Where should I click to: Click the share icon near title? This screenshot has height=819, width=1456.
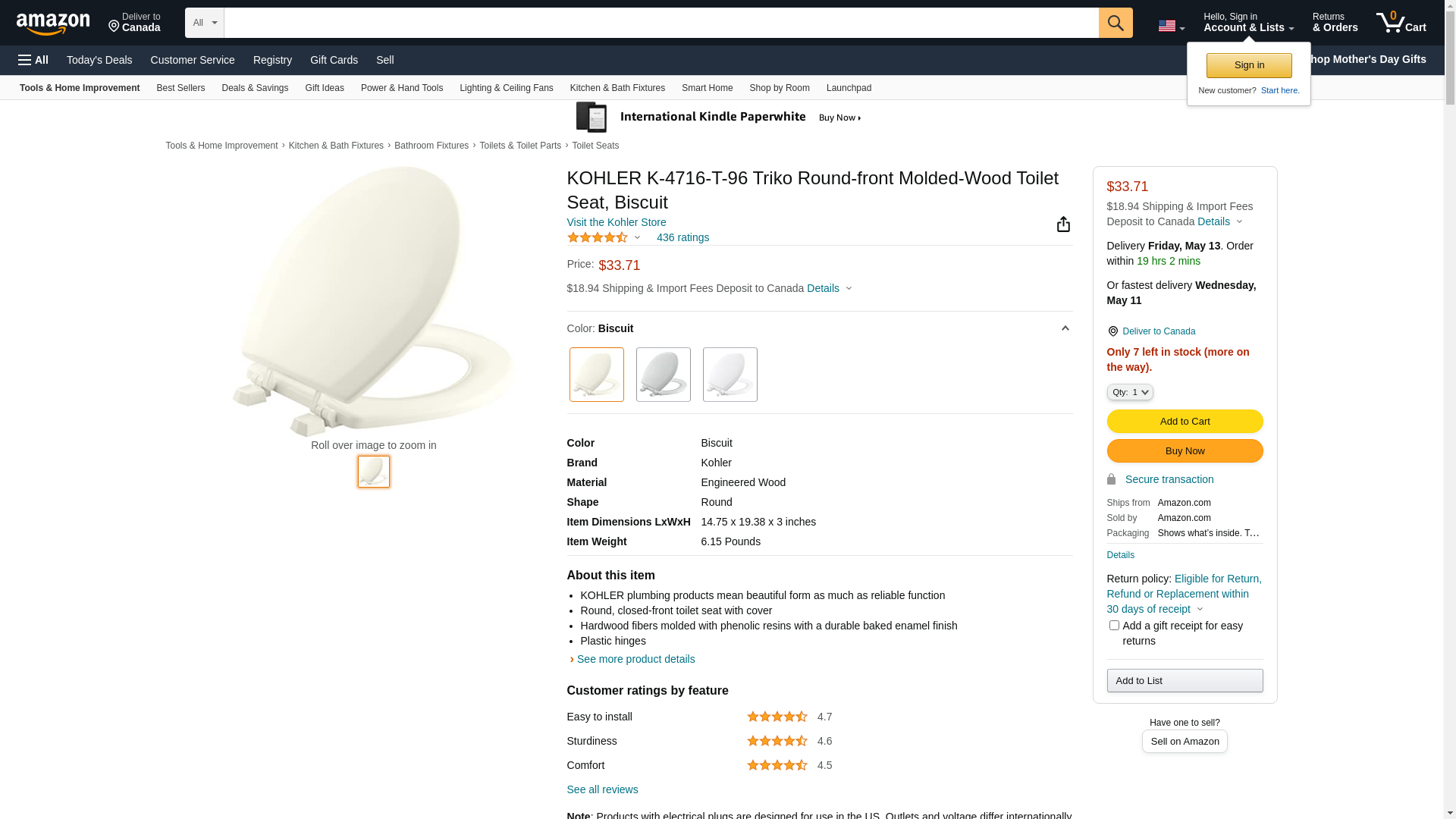tap(1063, 224)
